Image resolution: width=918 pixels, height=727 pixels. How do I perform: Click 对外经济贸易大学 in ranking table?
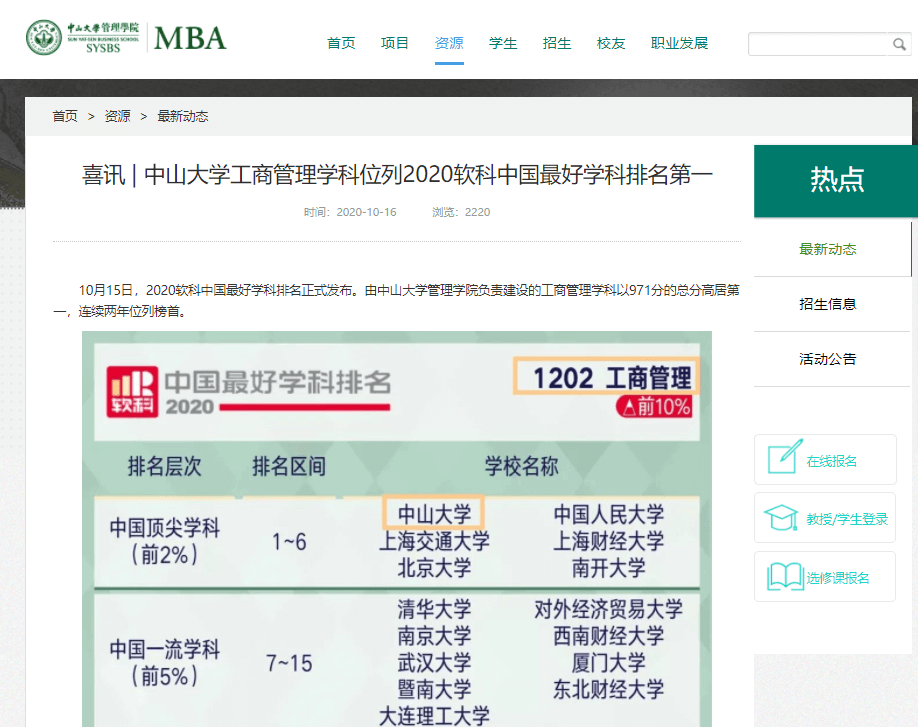coord(608,609)
